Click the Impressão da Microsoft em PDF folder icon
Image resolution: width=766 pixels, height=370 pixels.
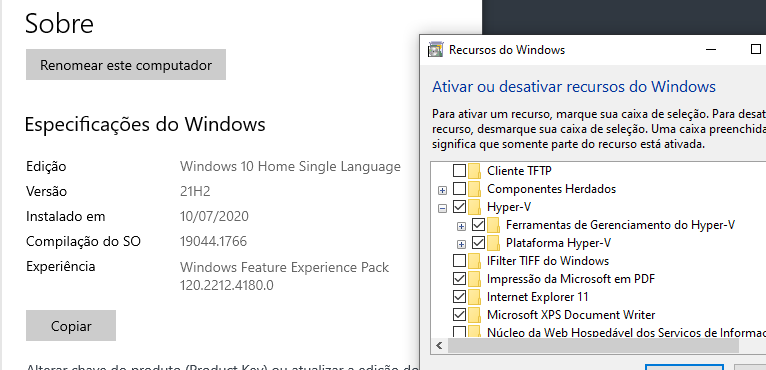click(x=475, y=279)
